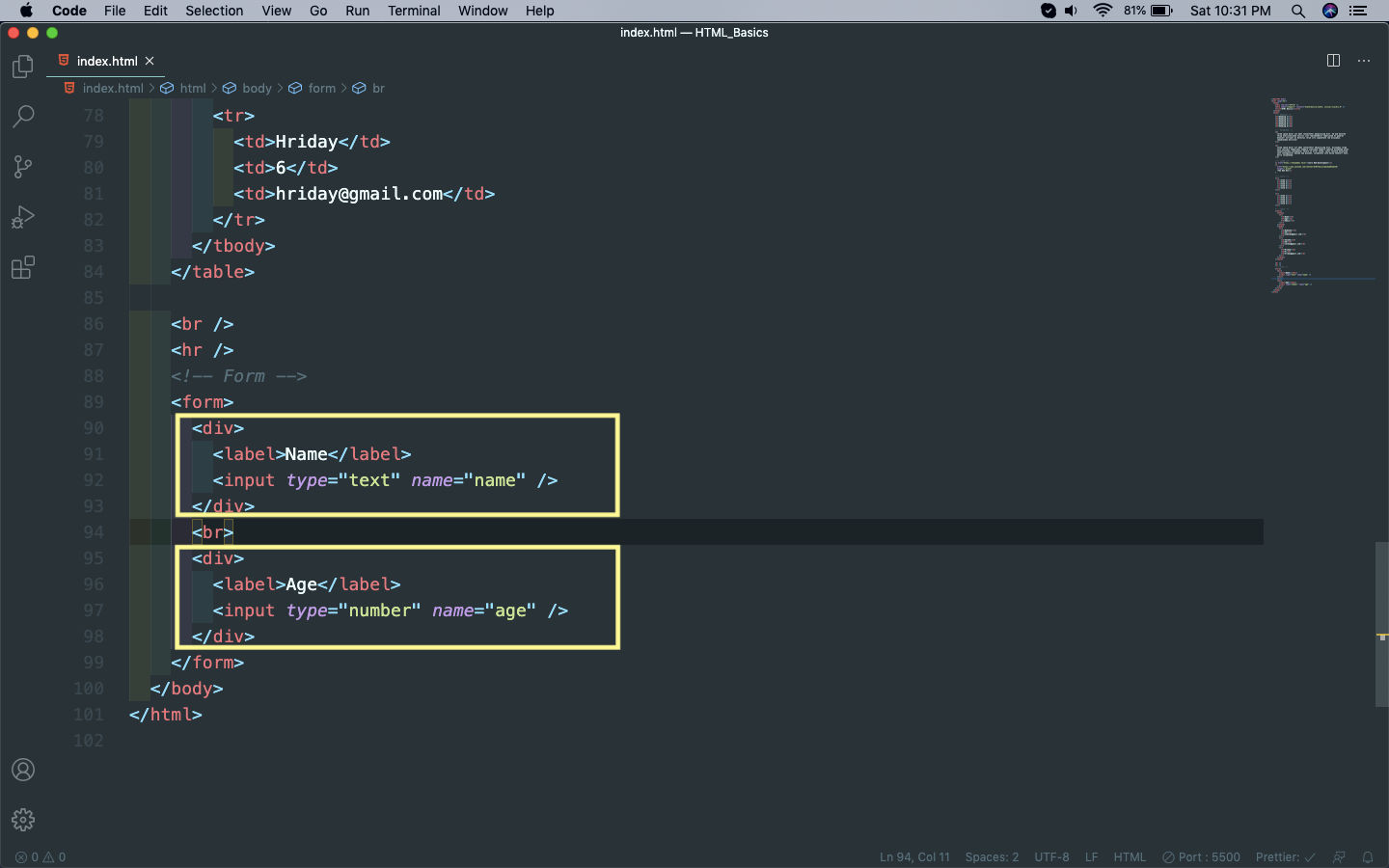Click line number 95 in gutter
1389x868 pixels.
(94, 558)
